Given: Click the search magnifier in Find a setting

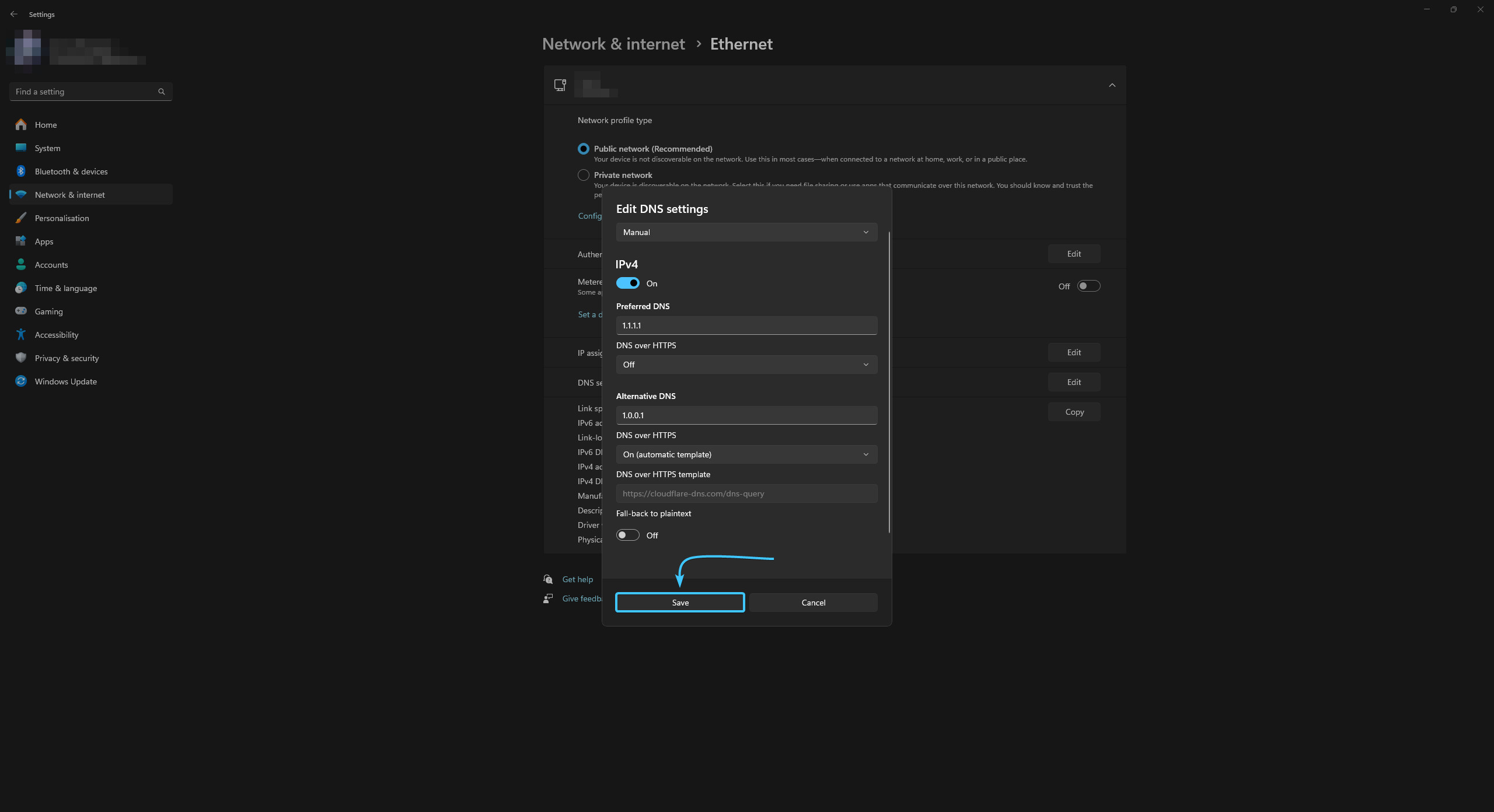Looking at the screenshot, I should point(162,92).
